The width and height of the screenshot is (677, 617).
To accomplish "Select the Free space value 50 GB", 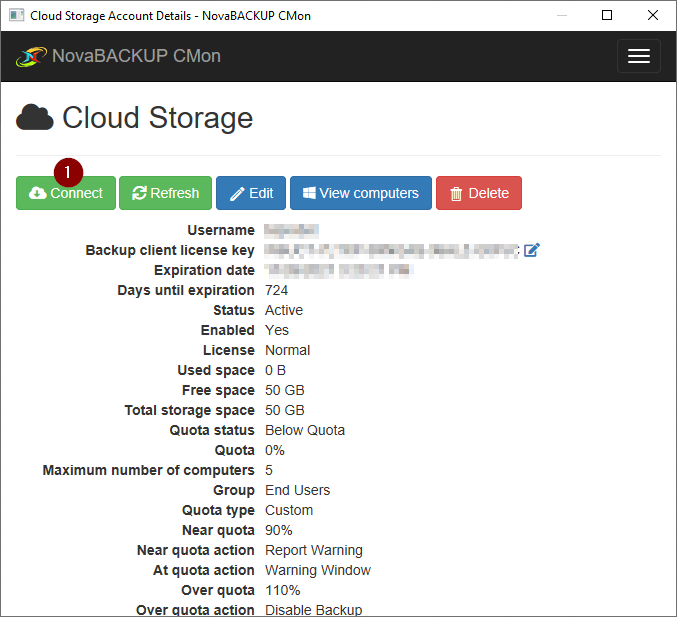I will pyautogui.click(x=285, y=390).
